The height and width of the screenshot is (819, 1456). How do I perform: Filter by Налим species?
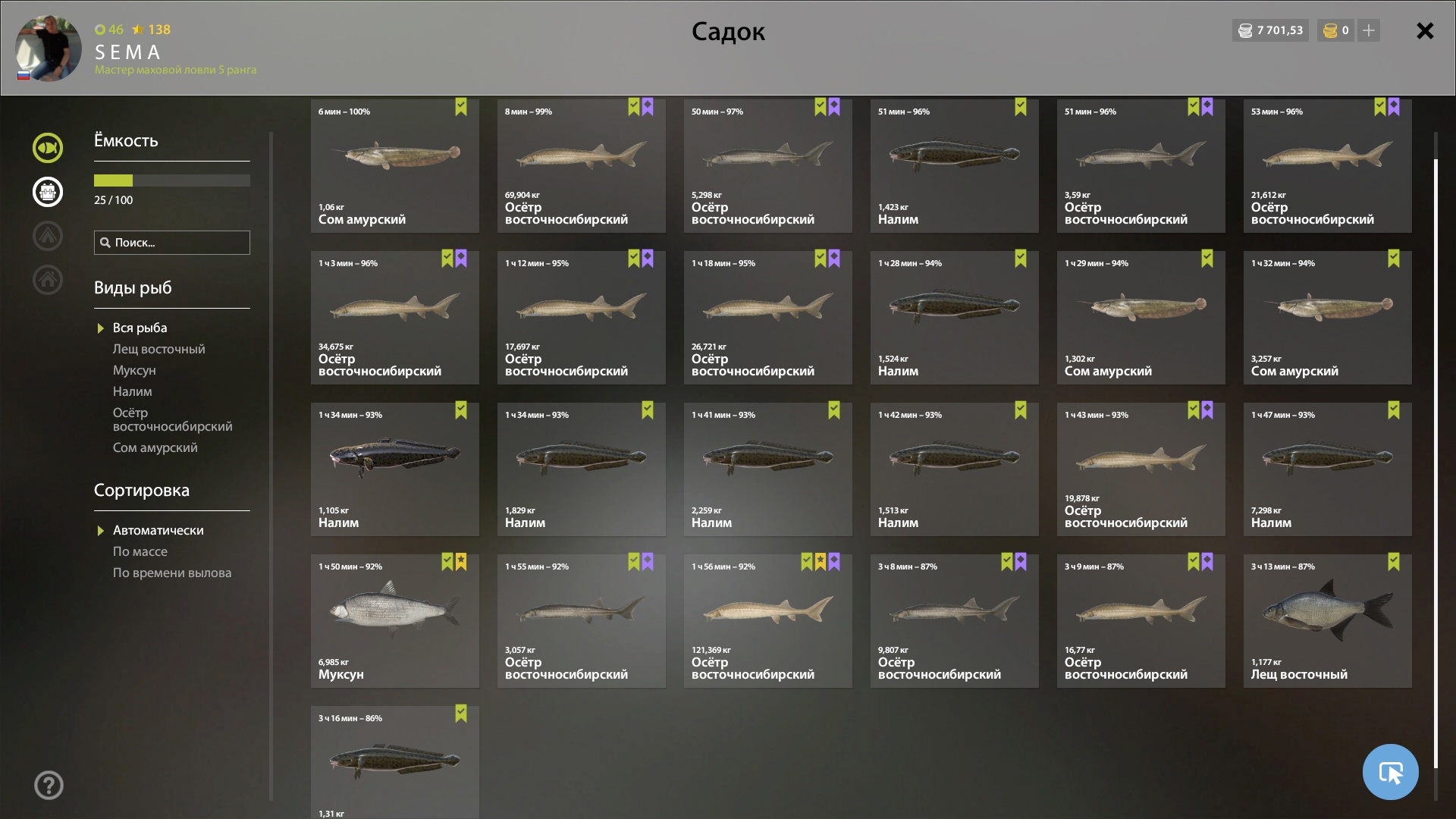coord(133,391)
